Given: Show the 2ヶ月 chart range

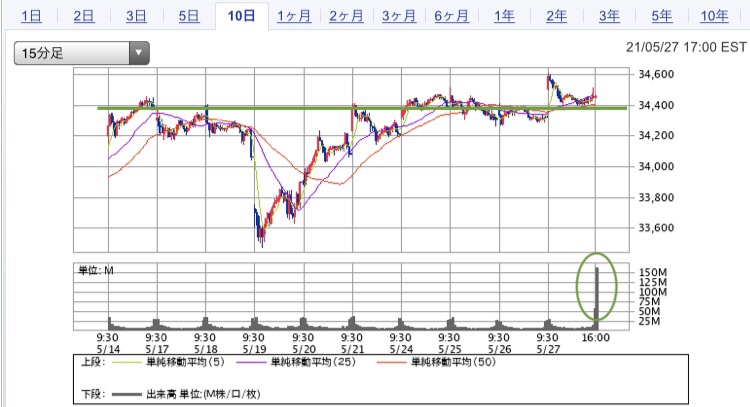Looking at the screenshot, I should click(x=346, y=16).
